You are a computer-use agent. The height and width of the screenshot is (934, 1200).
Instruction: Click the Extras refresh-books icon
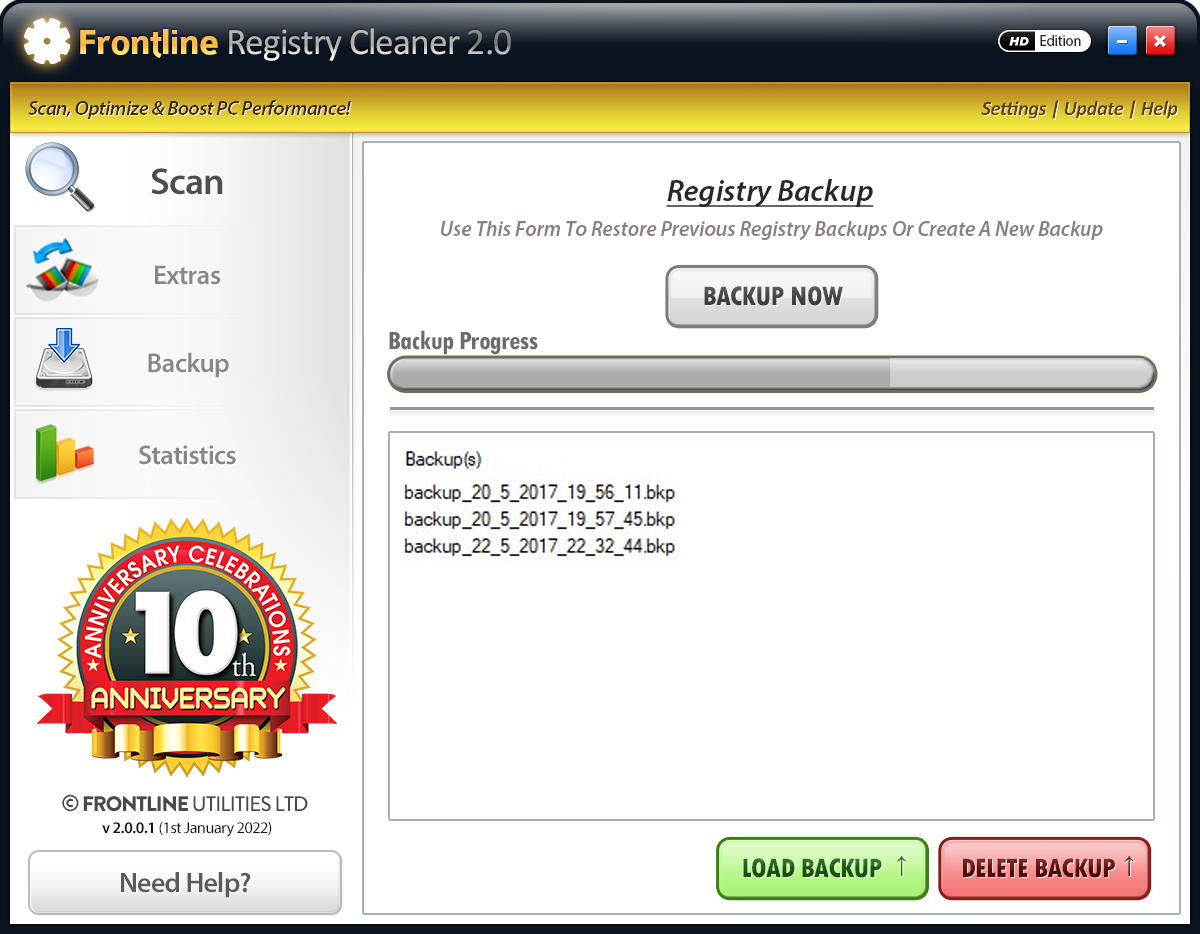(x=62, y=270)
